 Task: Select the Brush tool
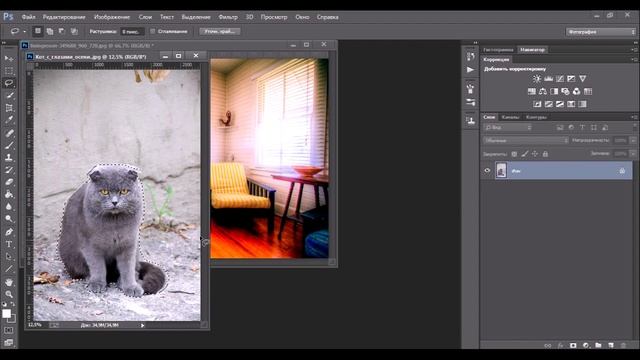(9, 145)
